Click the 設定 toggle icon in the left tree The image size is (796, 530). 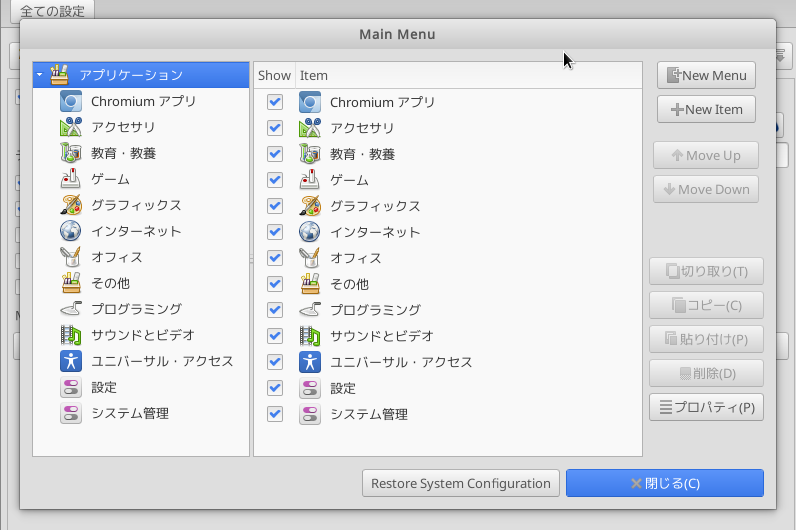click(71, 387)
